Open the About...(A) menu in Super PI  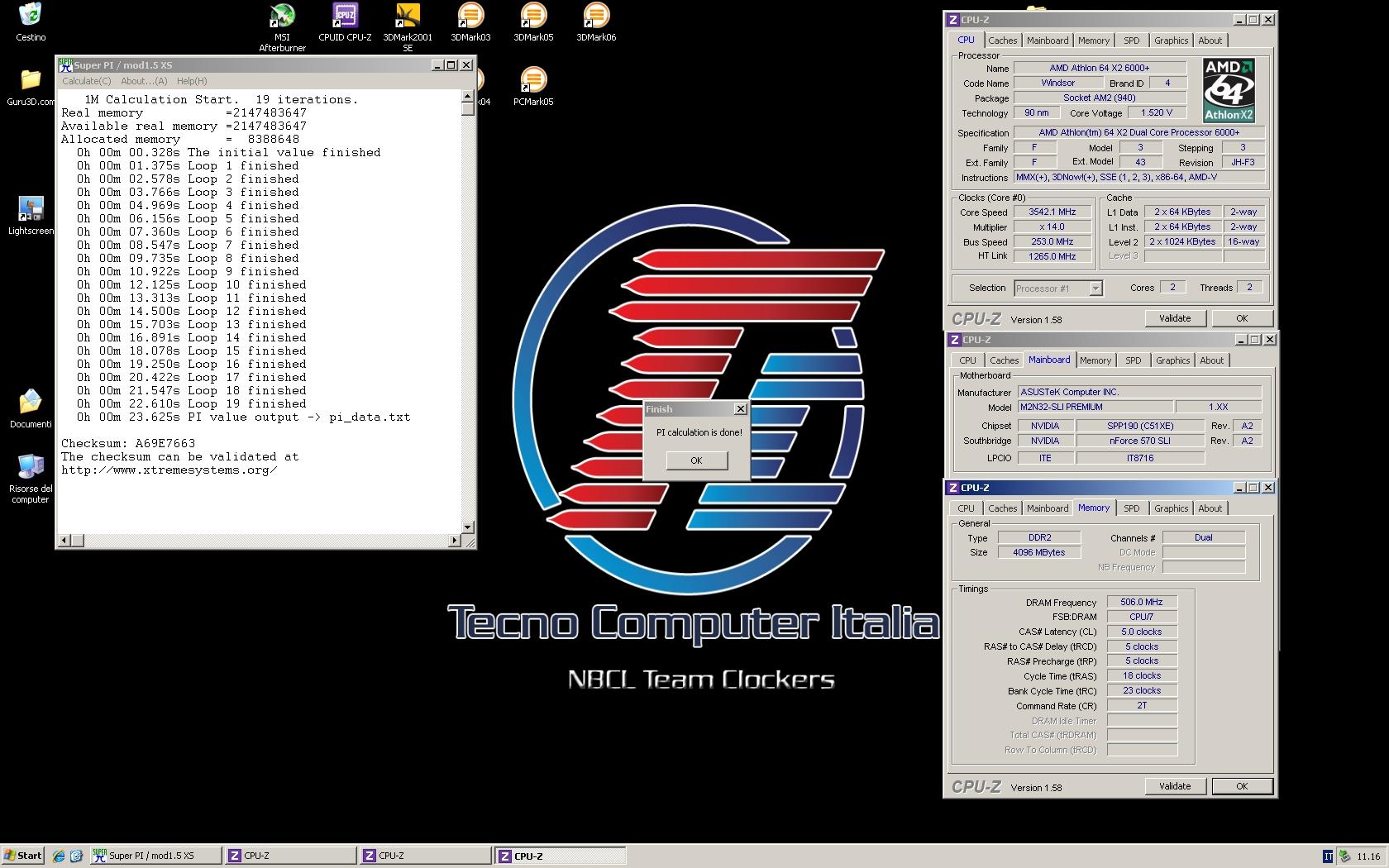144,81
